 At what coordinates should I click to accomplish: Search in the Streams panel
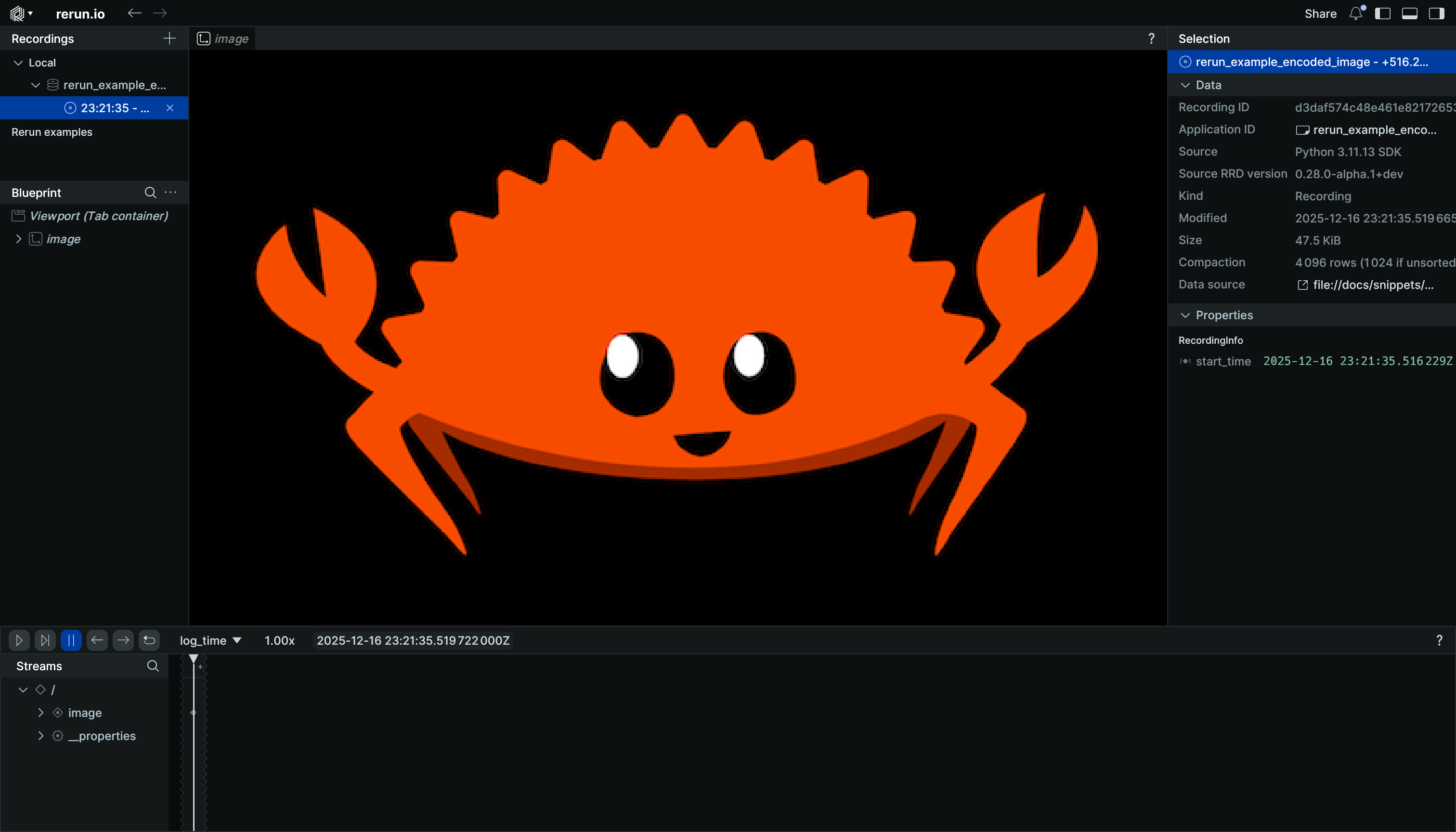pos(153,666)
